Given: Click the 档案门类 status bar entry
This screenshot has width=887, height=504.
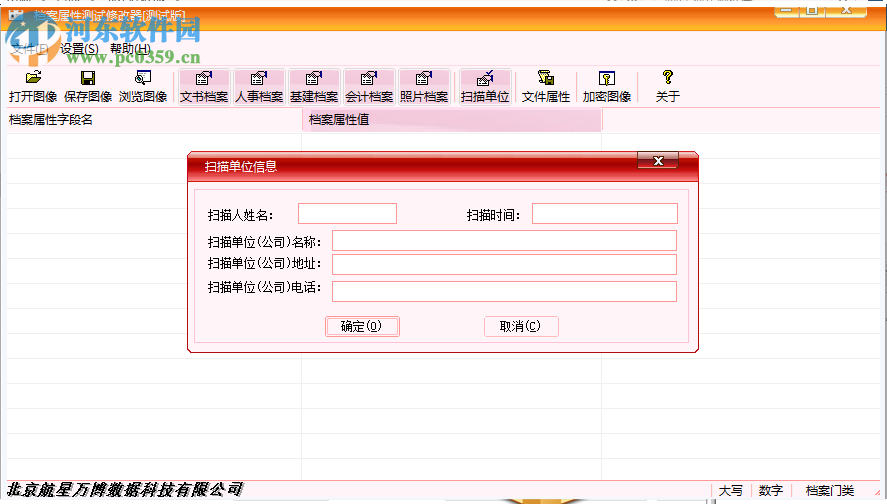Looking at the screenshot, I should [x=830, y=490].
